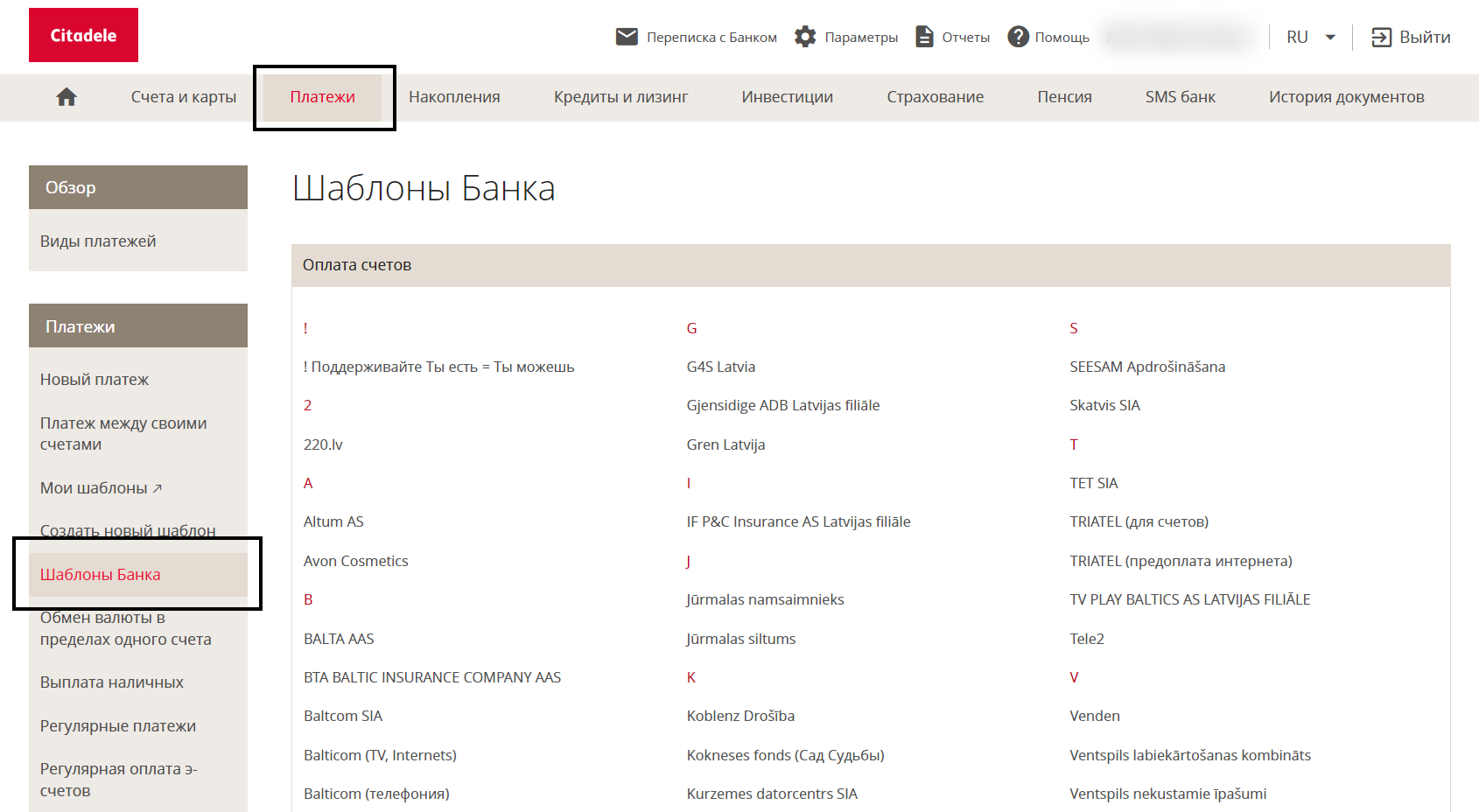Select Baltcom SIA template
The image size is (1479, 812).
pyautogui.click(x=343, y=716)
